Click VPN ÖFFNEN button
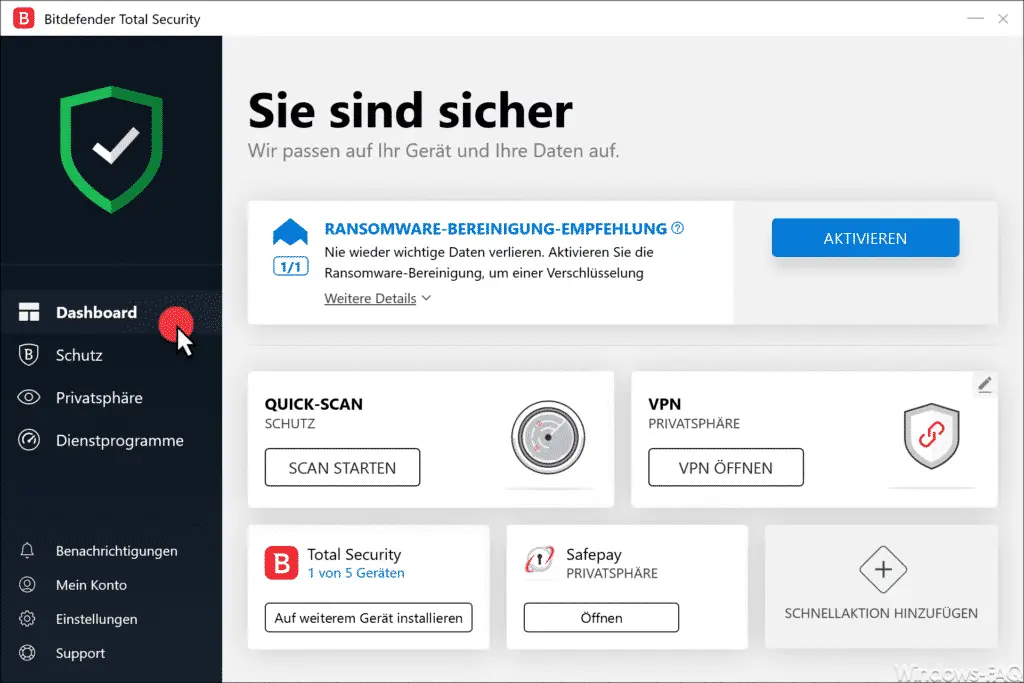The height and width of the screenshot is (683, 1024). click(726, 467)
